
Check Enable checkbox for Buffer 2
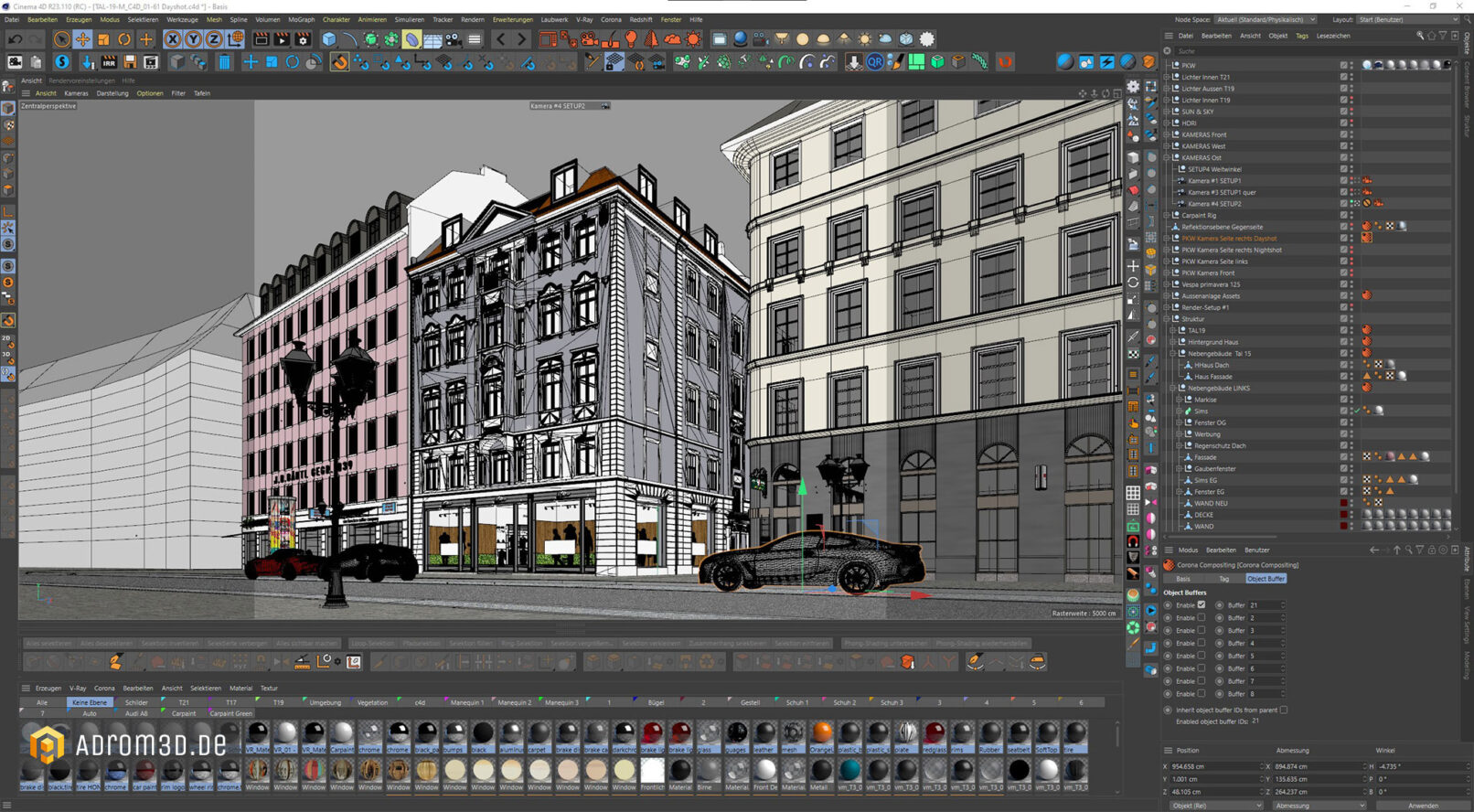pos(1202,618)
